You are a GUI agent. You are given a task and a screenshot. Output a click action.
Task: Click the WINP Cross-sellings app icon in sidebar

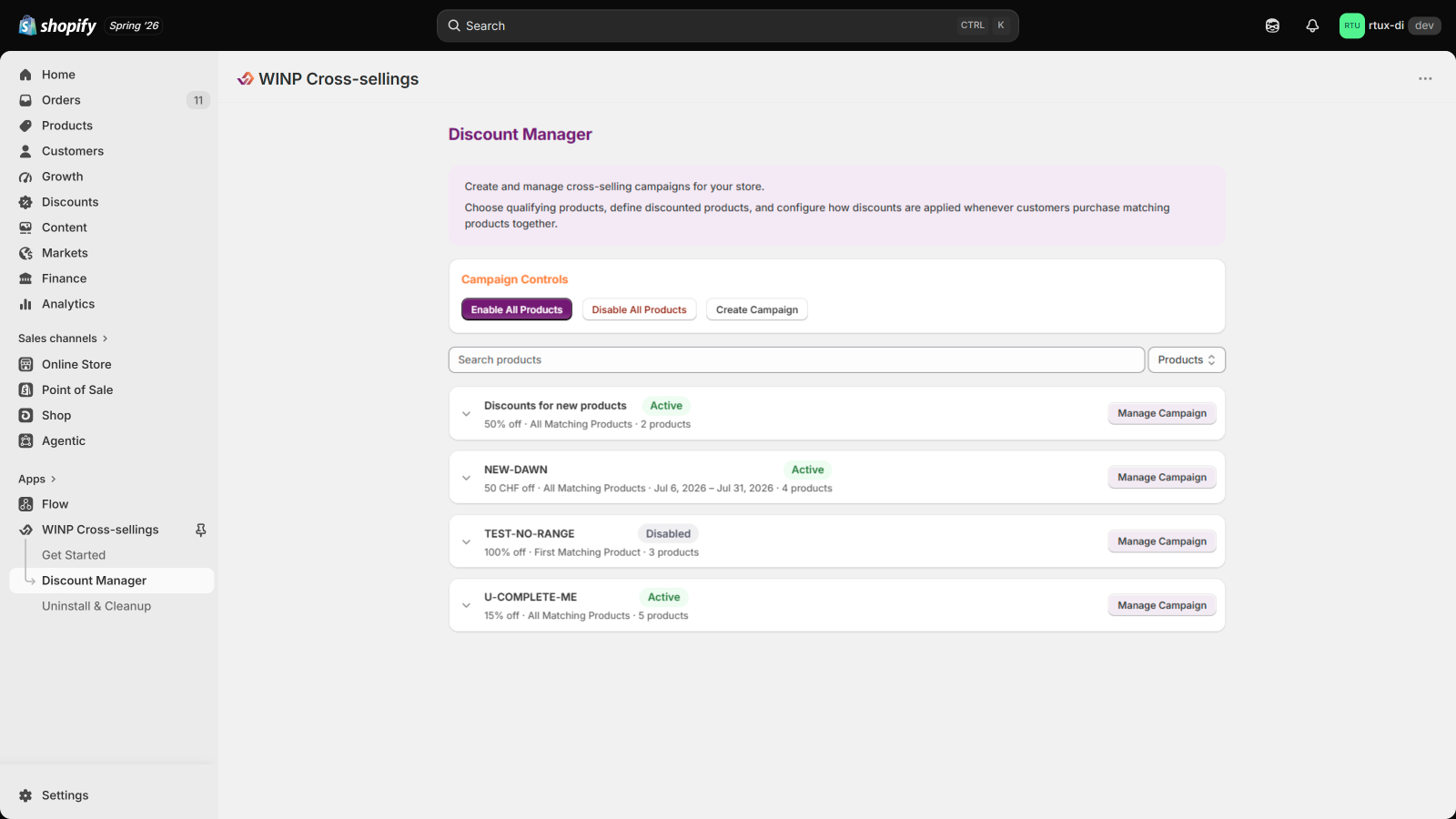pos(25,530)
